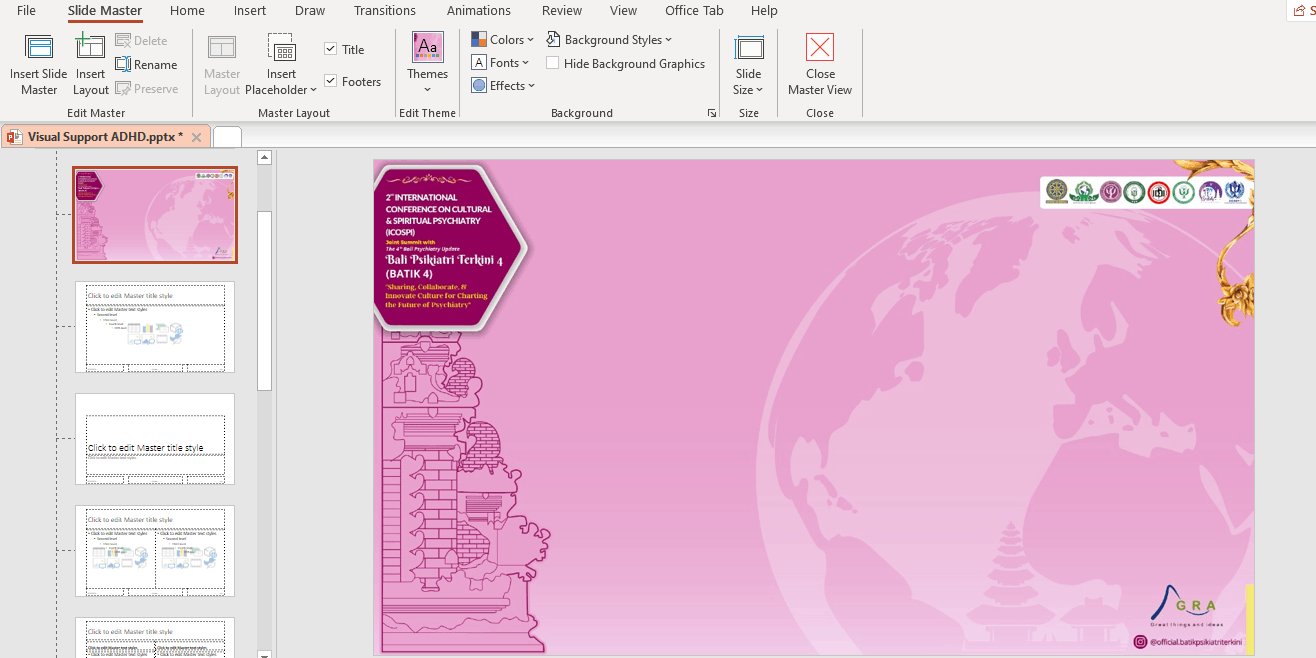Click the thumbnail pane scrollbar handle

(265, 300)
